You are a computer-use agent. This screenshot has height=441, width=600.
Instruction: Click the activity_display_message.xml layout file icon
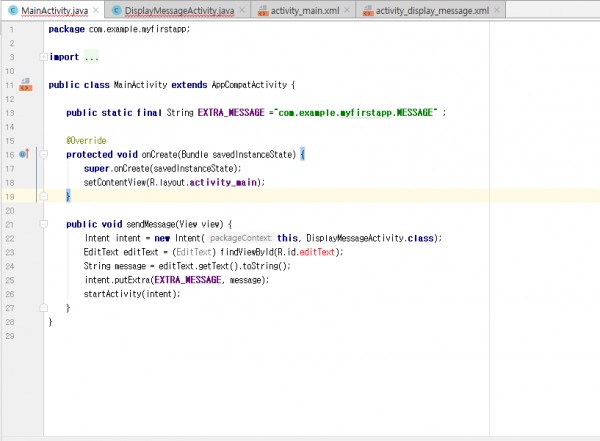(x=368, y=11)
